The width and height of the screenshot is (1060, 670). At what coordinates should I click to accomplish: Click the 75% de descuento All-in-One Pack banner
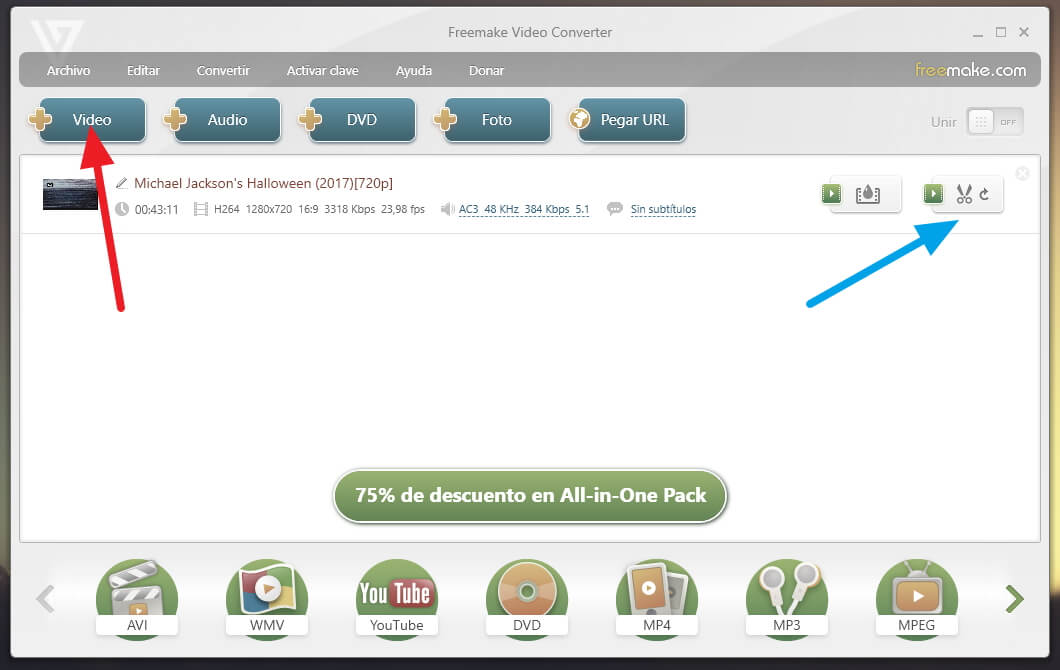coord(530,496)
